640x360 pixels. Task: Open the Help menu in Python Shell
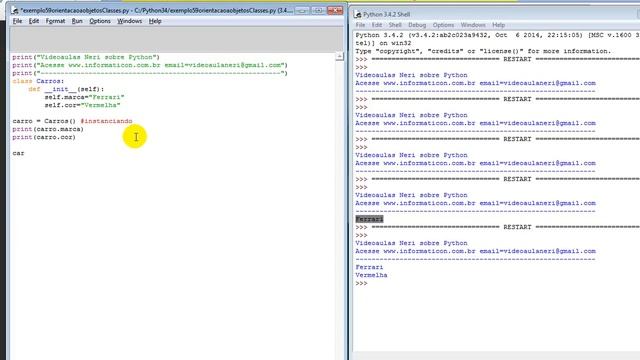[498, 25]
